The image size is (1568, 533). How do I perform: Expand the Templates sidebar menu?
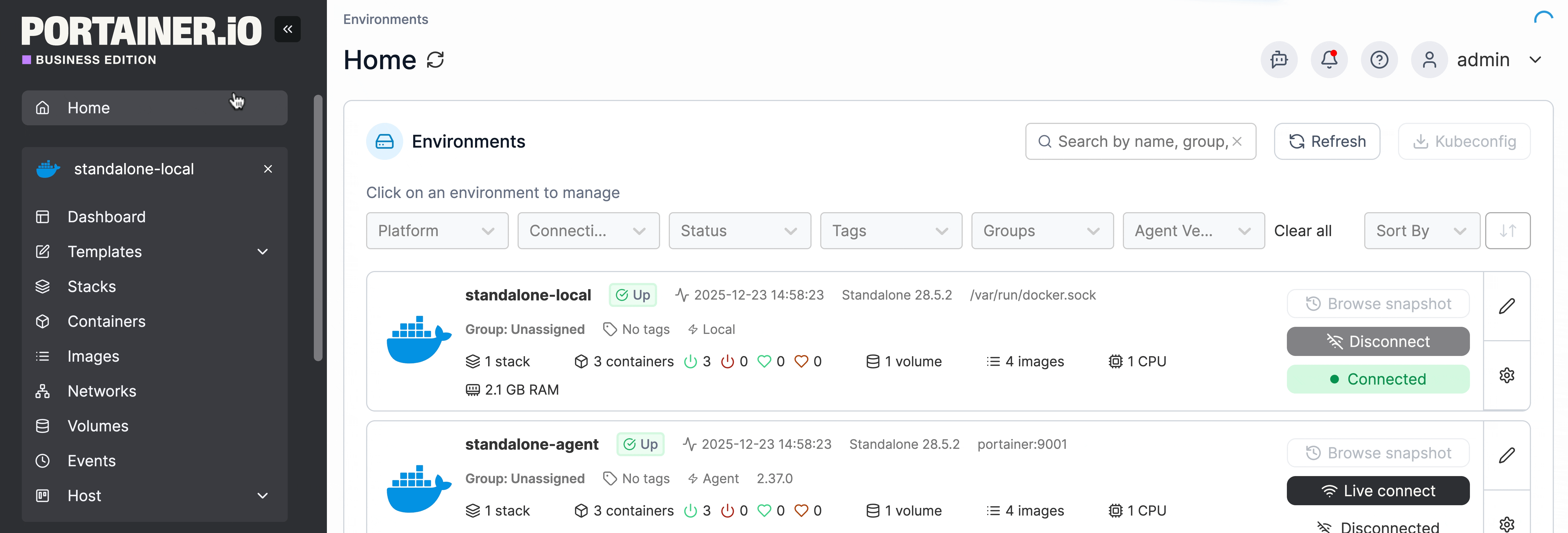[x=262, y=252]
